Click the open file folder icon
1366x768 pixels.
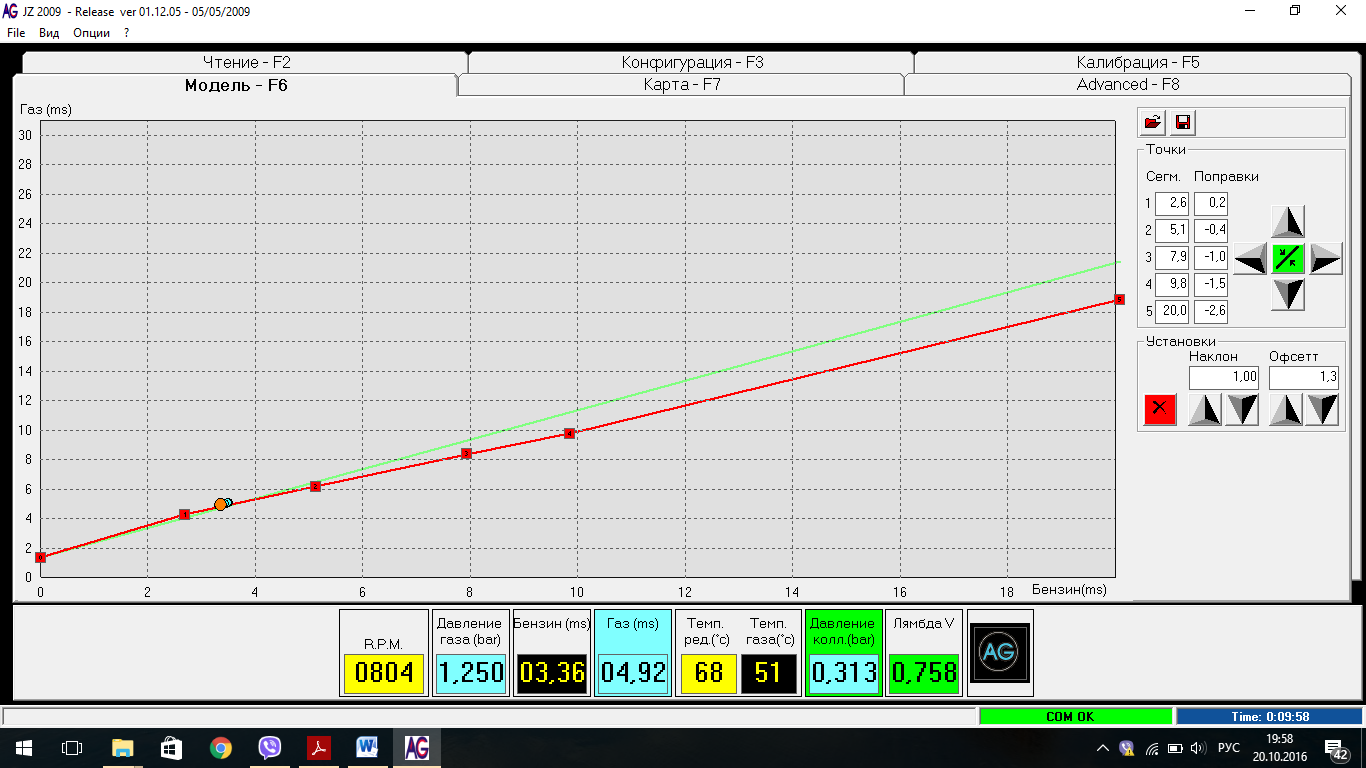click(x=1153, y=122)
